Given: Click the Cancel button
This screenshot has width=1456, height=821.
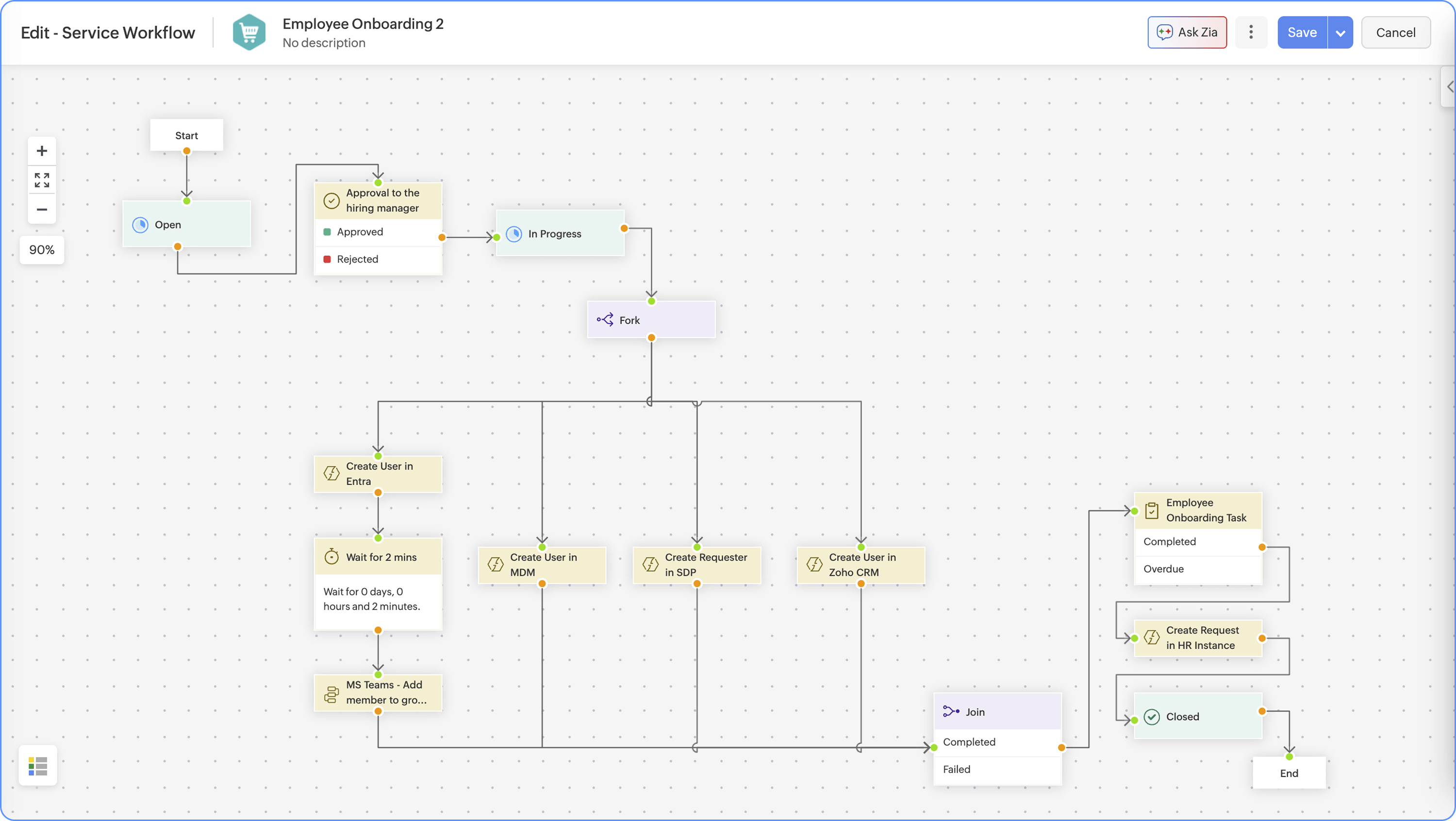Looking at the screenshot, I should (1395, 33).
